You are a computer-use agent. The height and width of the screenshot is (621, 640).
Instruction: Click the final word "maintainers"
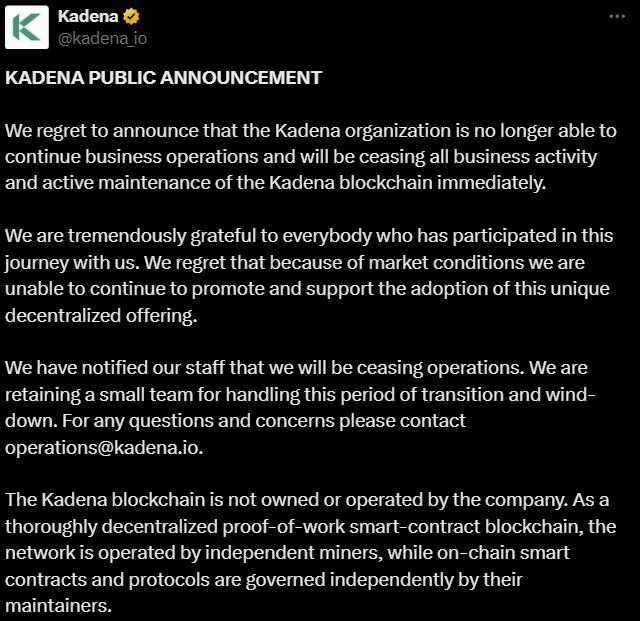tap(57, 604)
